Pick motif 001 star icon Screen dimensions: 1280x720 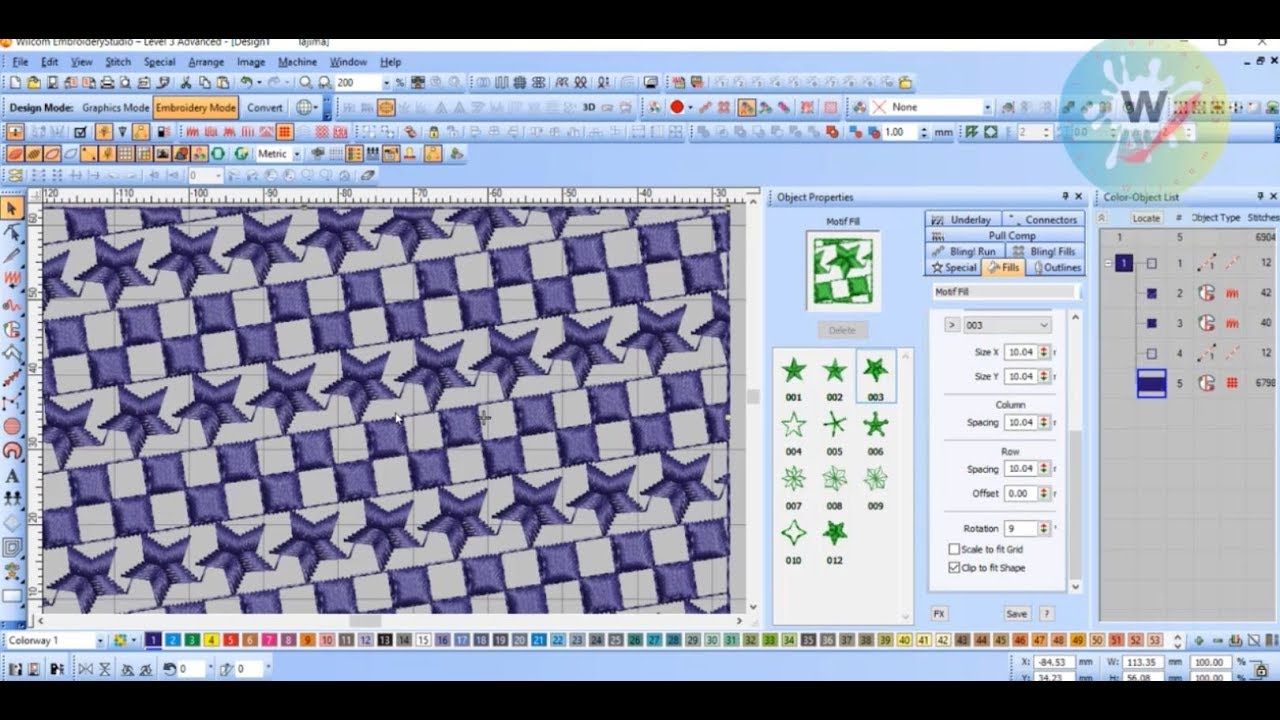click(x=793, y=371)
